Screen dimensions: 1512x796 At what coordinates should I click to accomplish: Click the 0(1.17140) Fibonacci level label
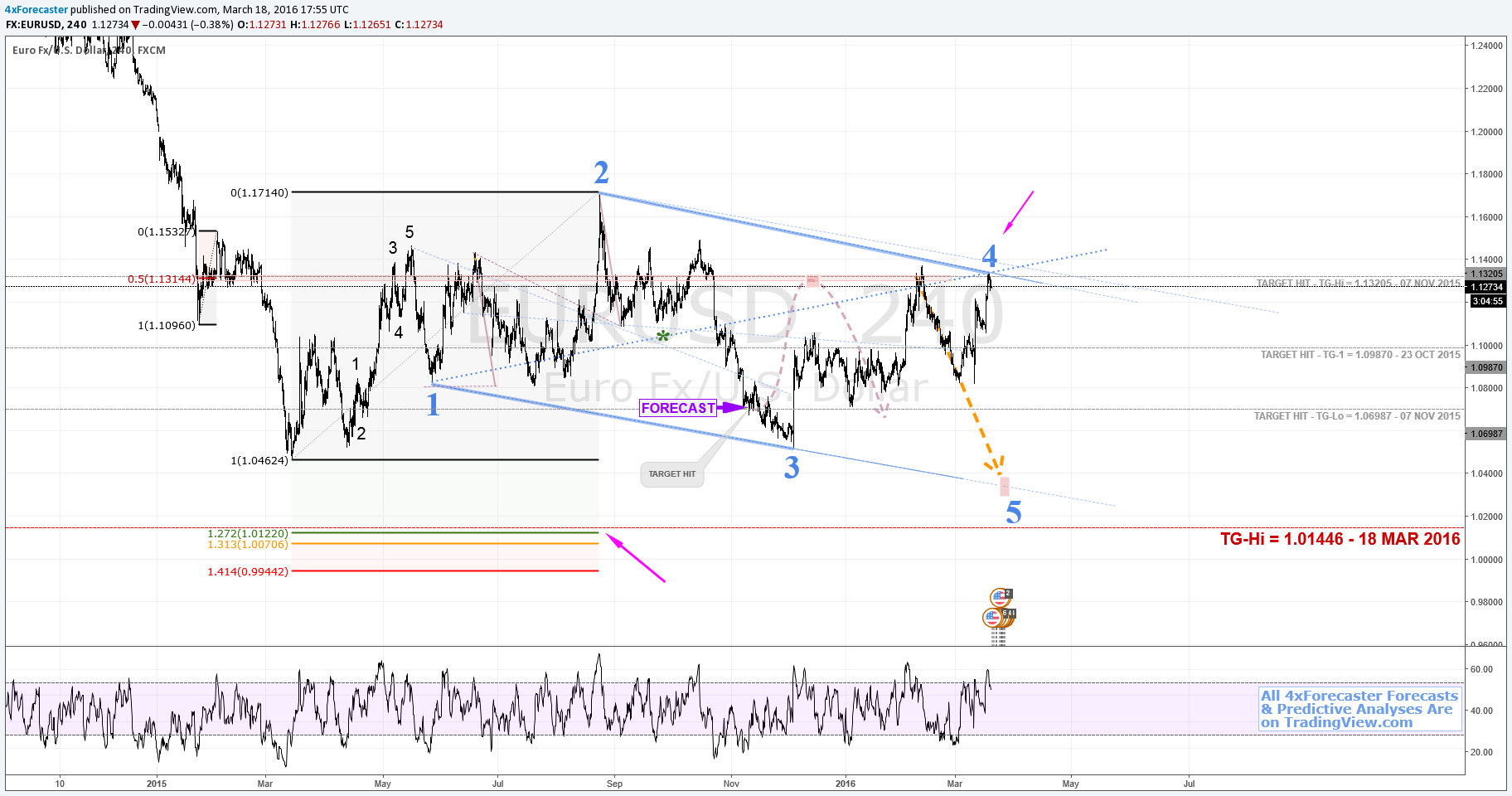pyautogui.click(x=259, y=192)
